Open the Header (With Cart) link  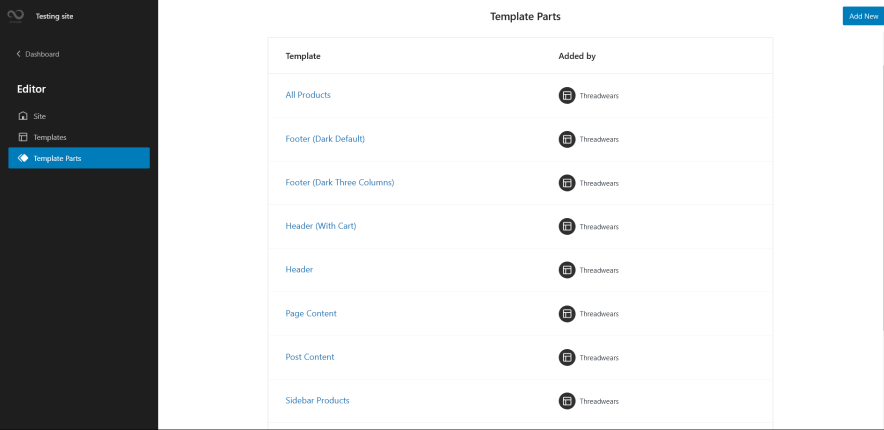321,226
